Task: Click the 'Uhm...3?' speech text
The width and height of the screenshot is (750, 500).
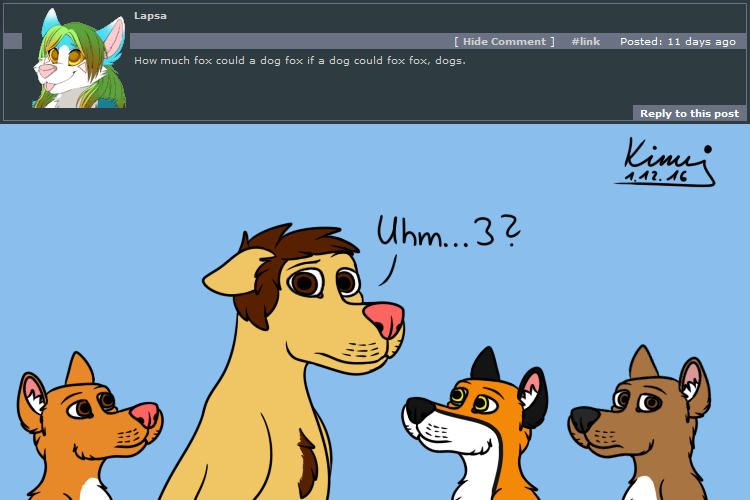Action: point(448,232)
